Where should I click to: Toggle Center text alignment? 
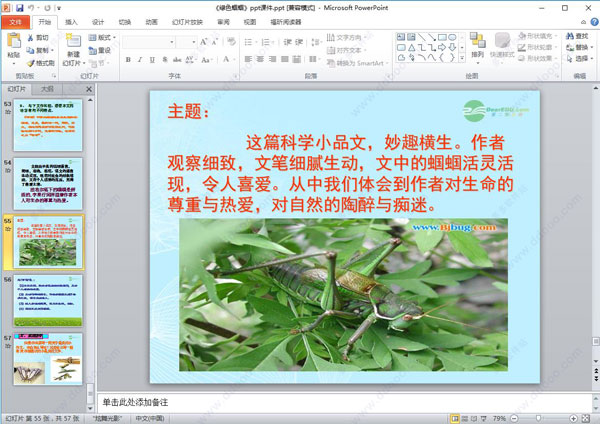[x=260, y=59]
